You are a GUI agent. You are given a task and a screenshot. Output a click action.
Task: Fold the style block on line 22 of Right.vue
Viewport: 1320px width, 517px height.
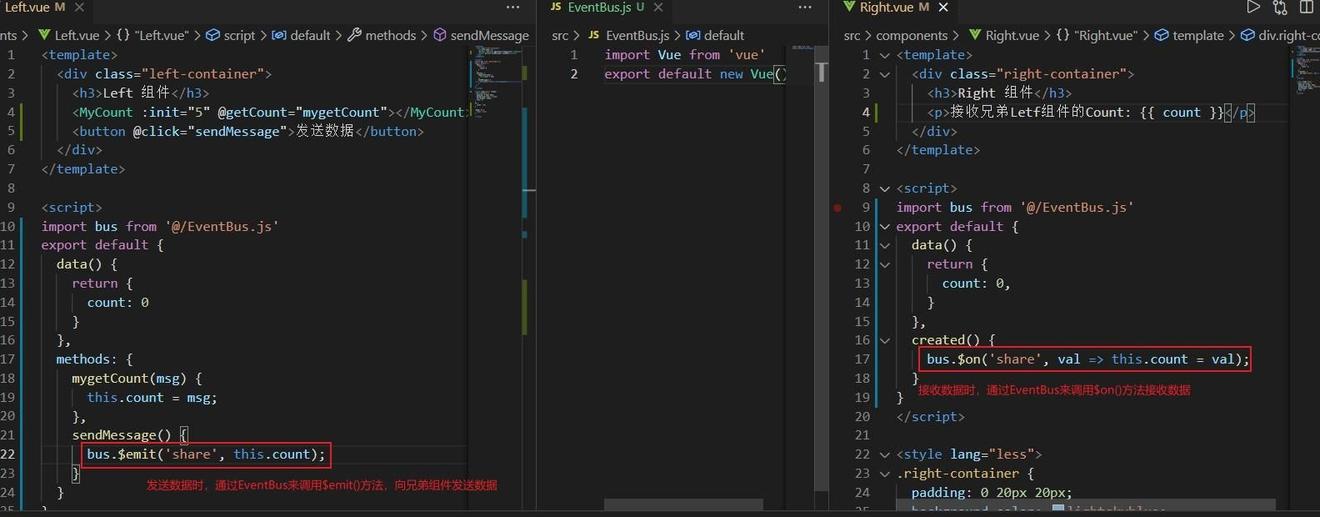click(x=884, y=454)
